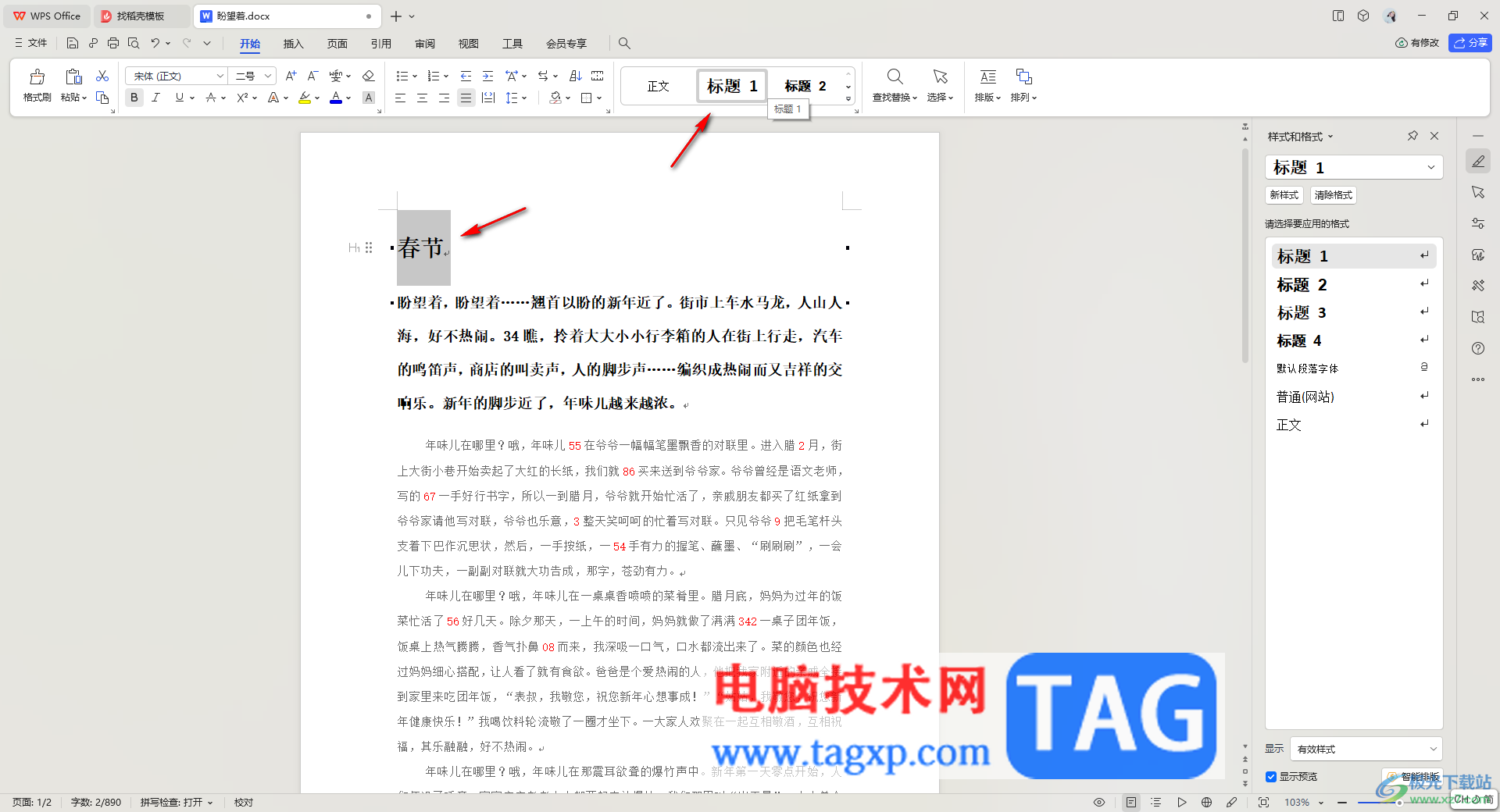
Task: Close the Styles and Formatting pane
Action: tap(1434, 136)
